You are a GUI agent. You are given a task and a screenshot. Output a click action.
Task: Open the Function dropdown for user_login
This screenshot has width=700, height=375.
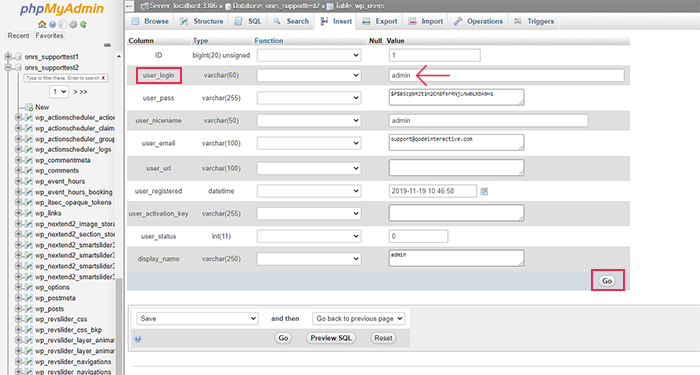coord(309,75)
